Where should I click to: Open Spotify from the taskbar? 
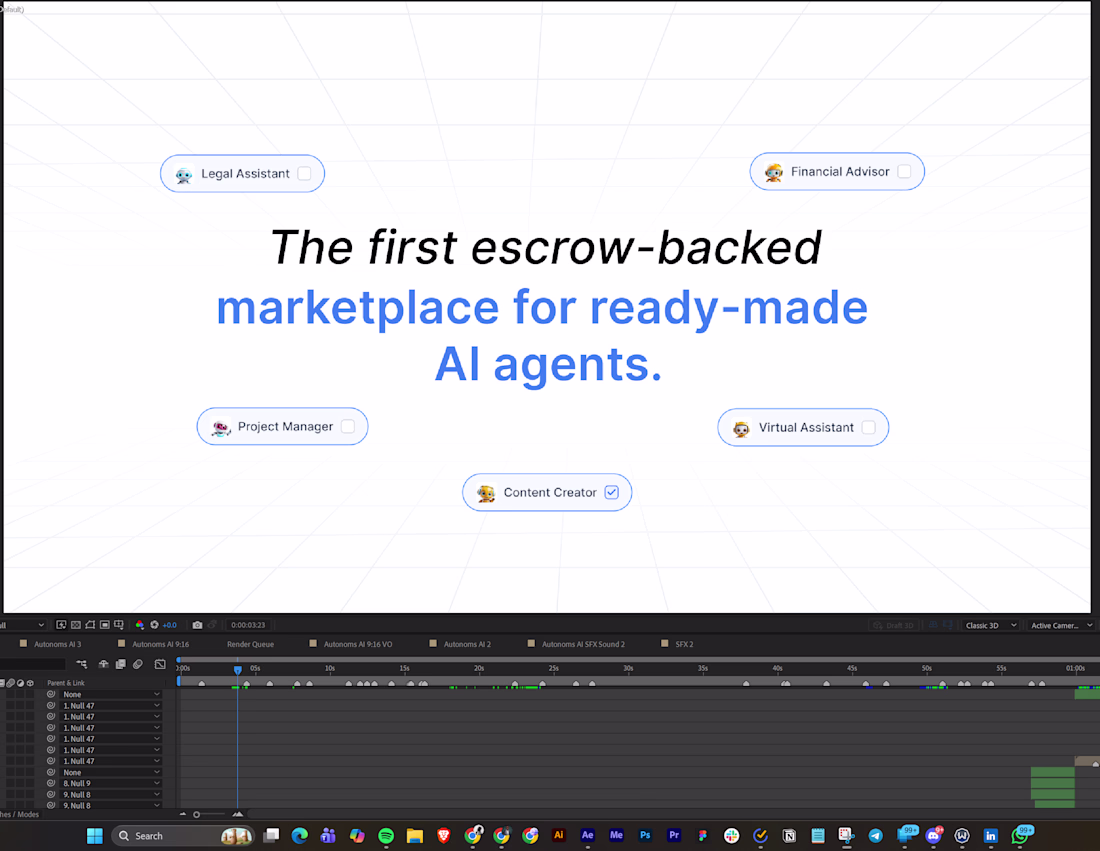tap(386, 836)
